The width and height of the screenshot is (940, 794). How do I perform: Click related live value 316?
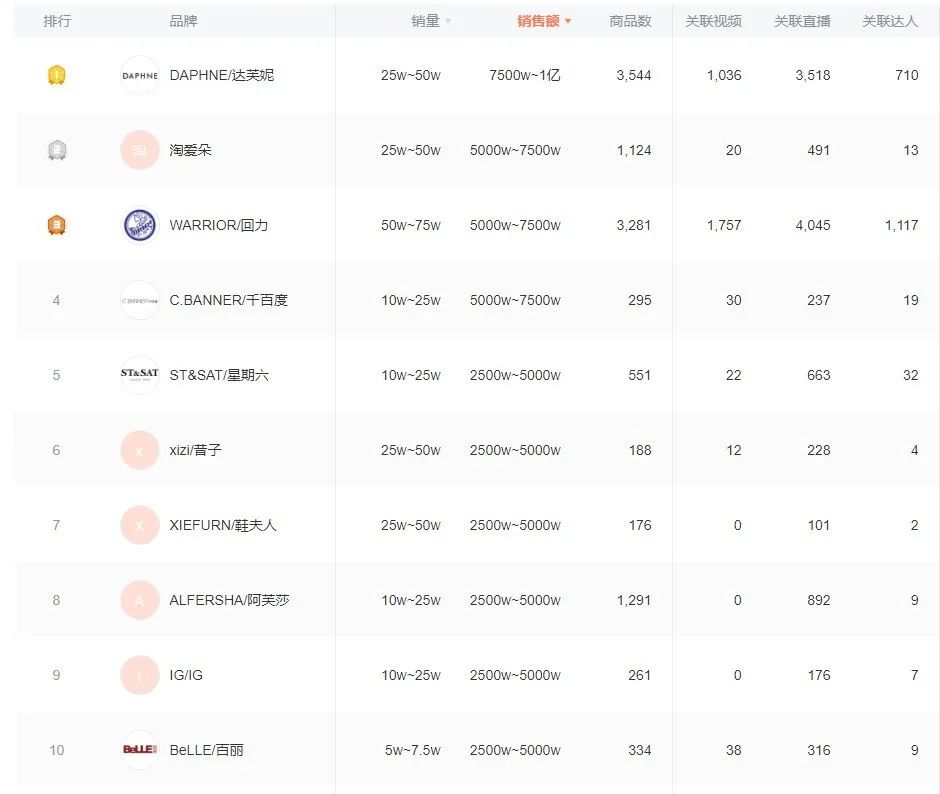818,750
